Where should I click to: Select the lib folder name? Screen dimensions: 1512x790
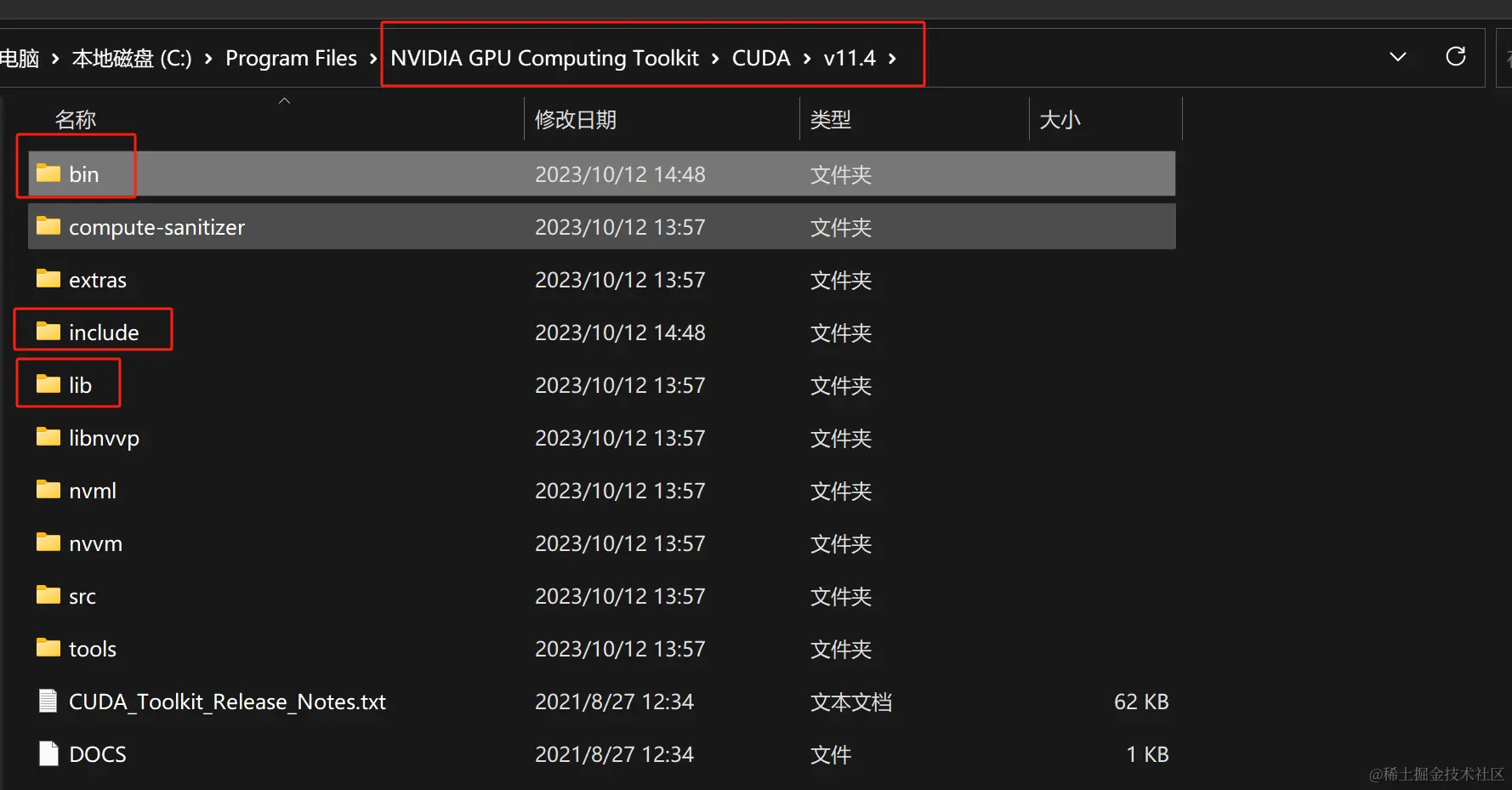click(80, 385)
